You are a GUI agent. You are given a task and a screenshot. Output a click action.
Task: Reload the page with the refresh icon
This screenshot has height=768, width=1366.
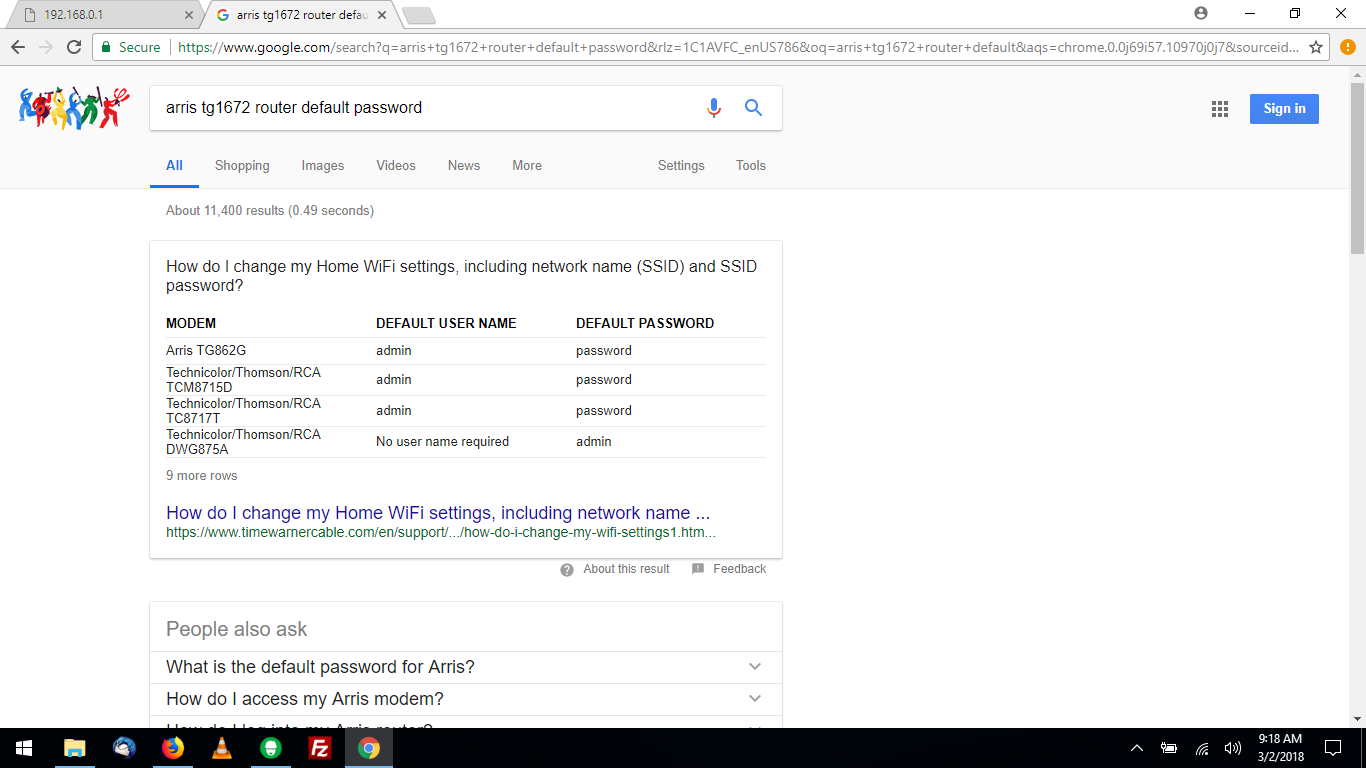pyautogui.click(x=74, y=47)
